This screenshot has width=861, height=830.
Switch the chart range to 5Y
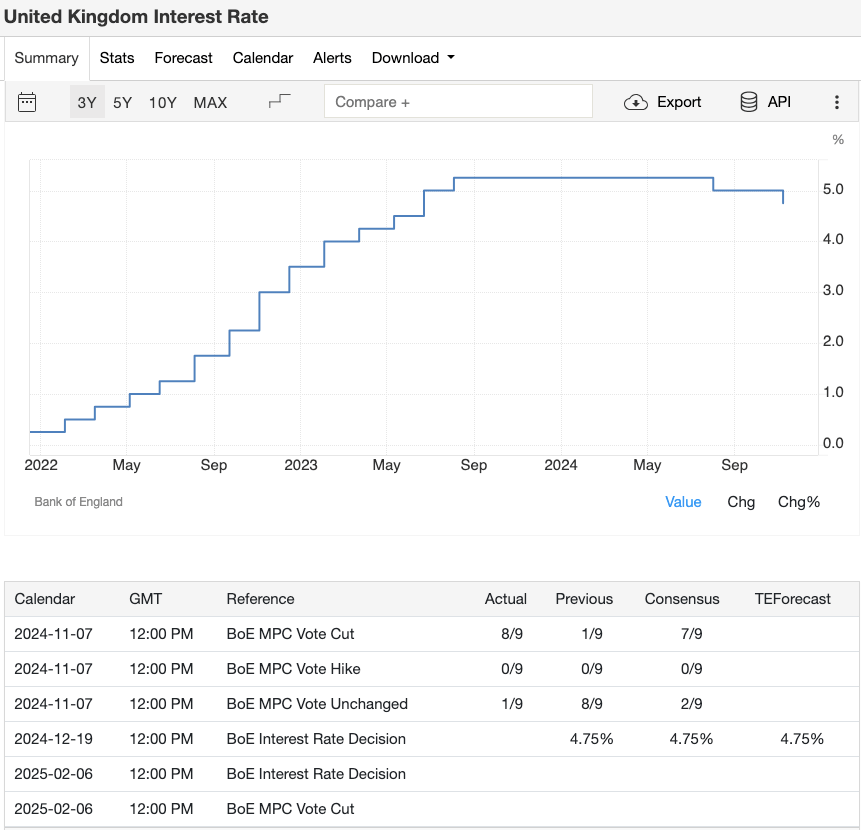click(x=121, y=101)
